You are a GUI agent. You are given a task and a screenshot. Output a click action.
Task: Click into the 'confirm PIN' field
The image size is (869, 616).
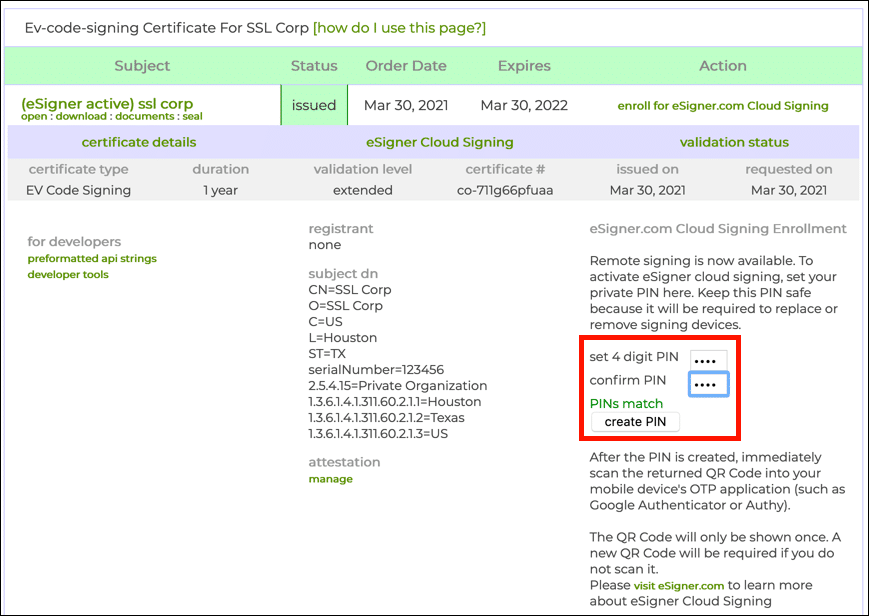(x=708, y=384)
